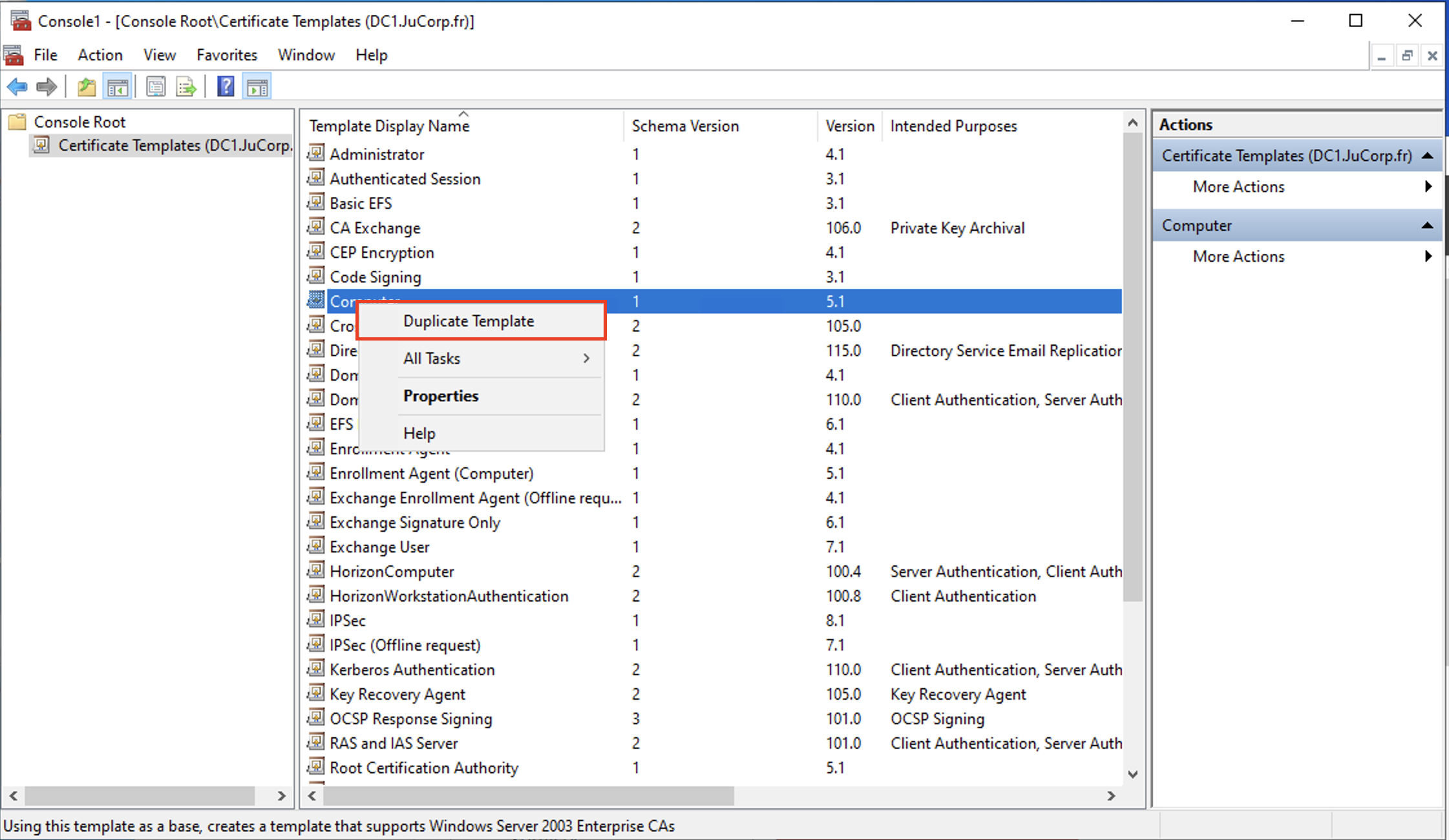
Task: Select the IPSec (Offline request) template name
Action: tap(405, 645)
